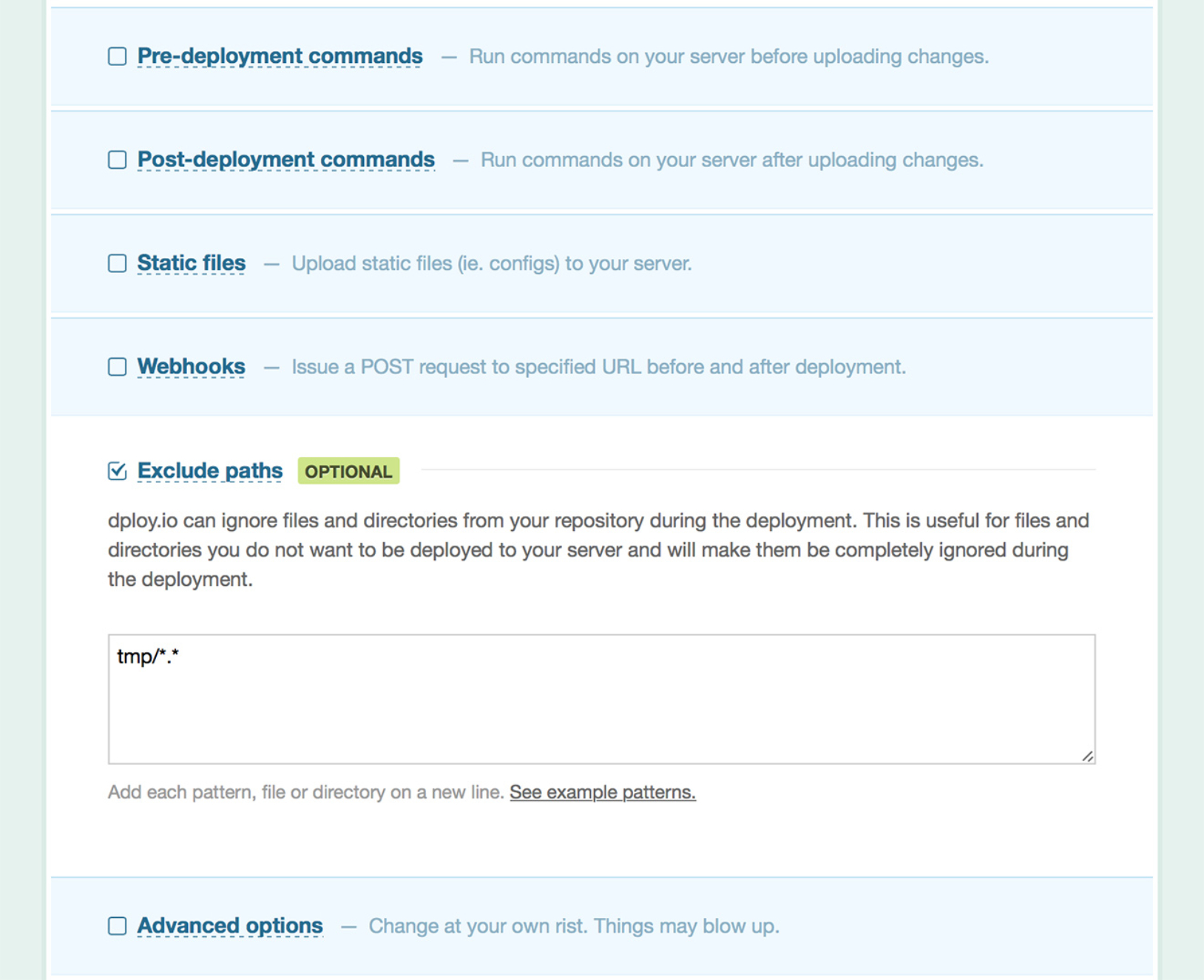Viewport: 1204px width, 980px height.
Task: Check the Static files checkbox
Action: (x=117, y=263)
